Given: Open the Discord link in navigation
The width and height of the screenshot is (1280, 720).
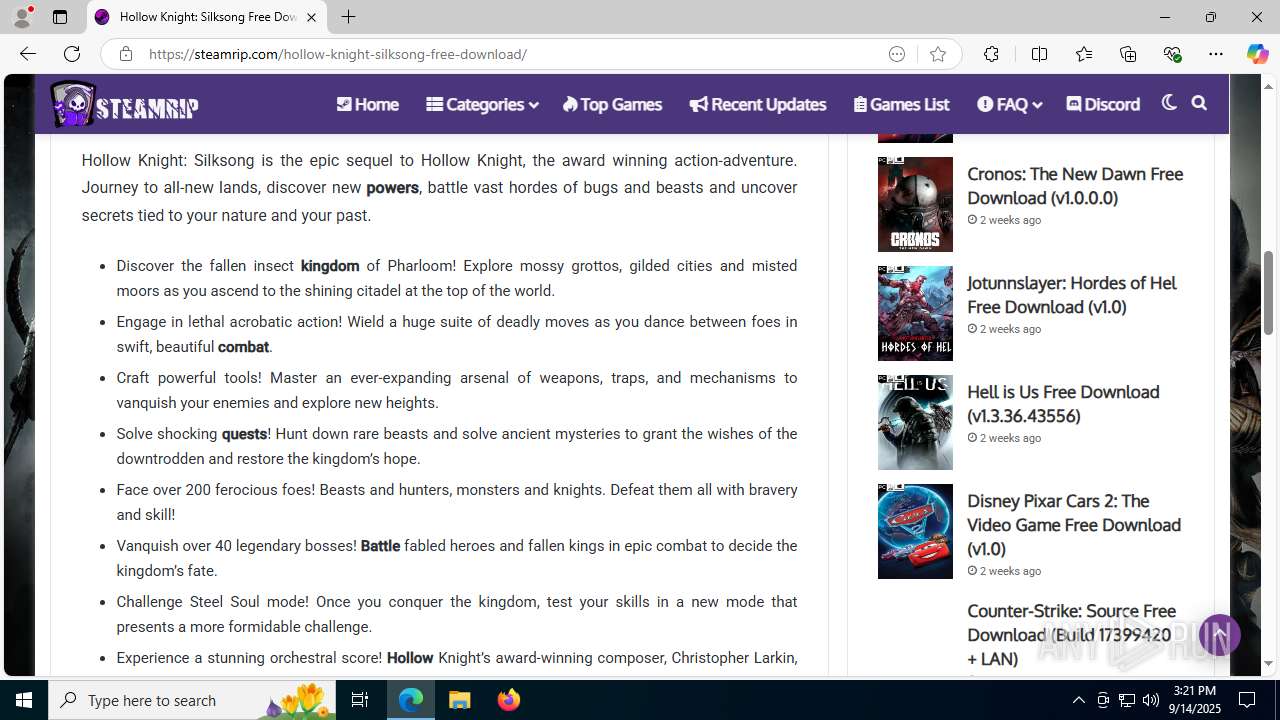Looking at the screenshot, I should pyautogui.click(x=1103, y=104).
